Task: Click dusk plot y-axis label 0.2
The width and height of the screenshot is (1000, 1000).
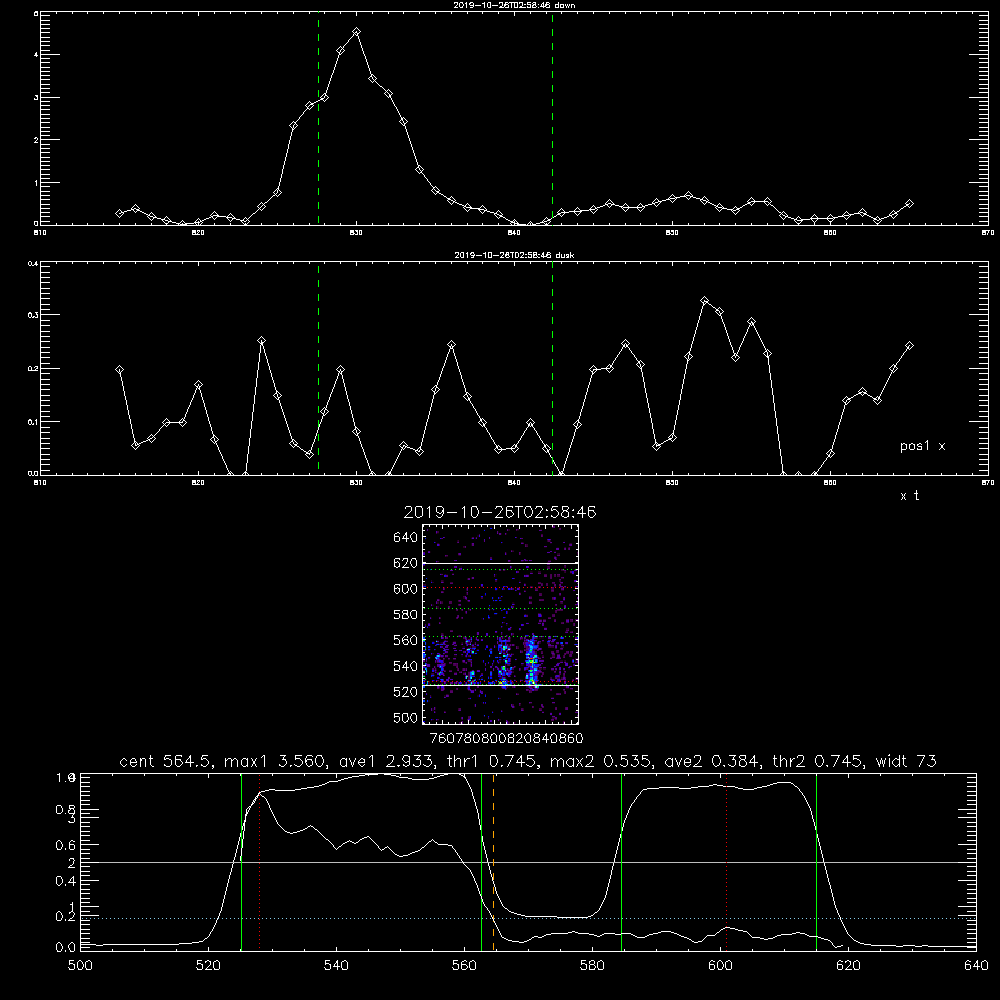Action: 33,369
